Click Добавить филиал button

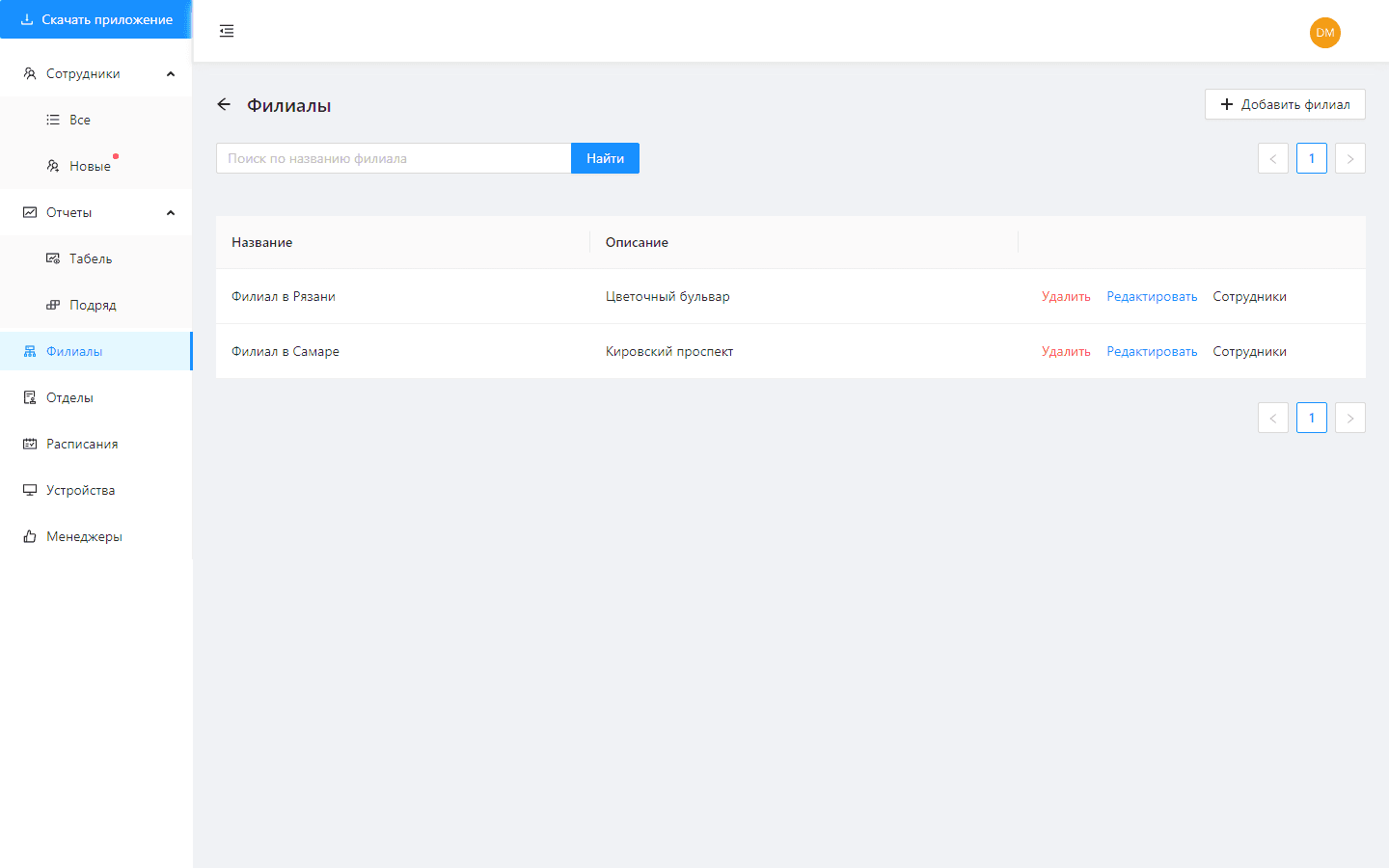click(x=1285, y=104)
